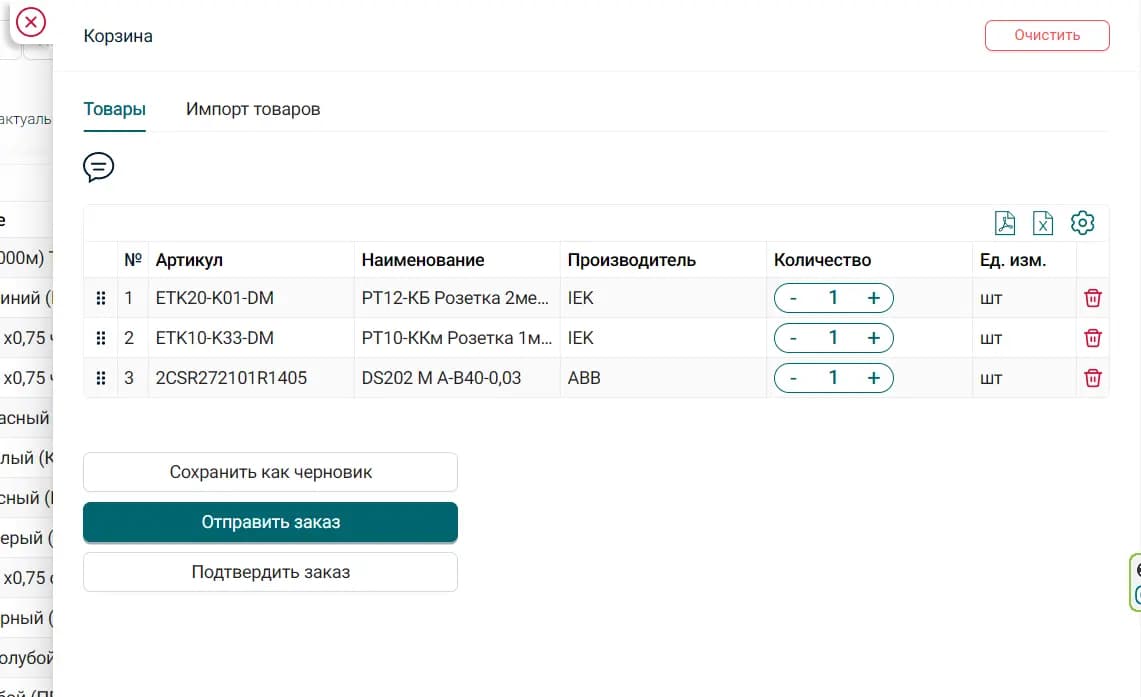Export cart table to Excel
Viewport: 1141px width, 697px height.
pos(1043,223)
